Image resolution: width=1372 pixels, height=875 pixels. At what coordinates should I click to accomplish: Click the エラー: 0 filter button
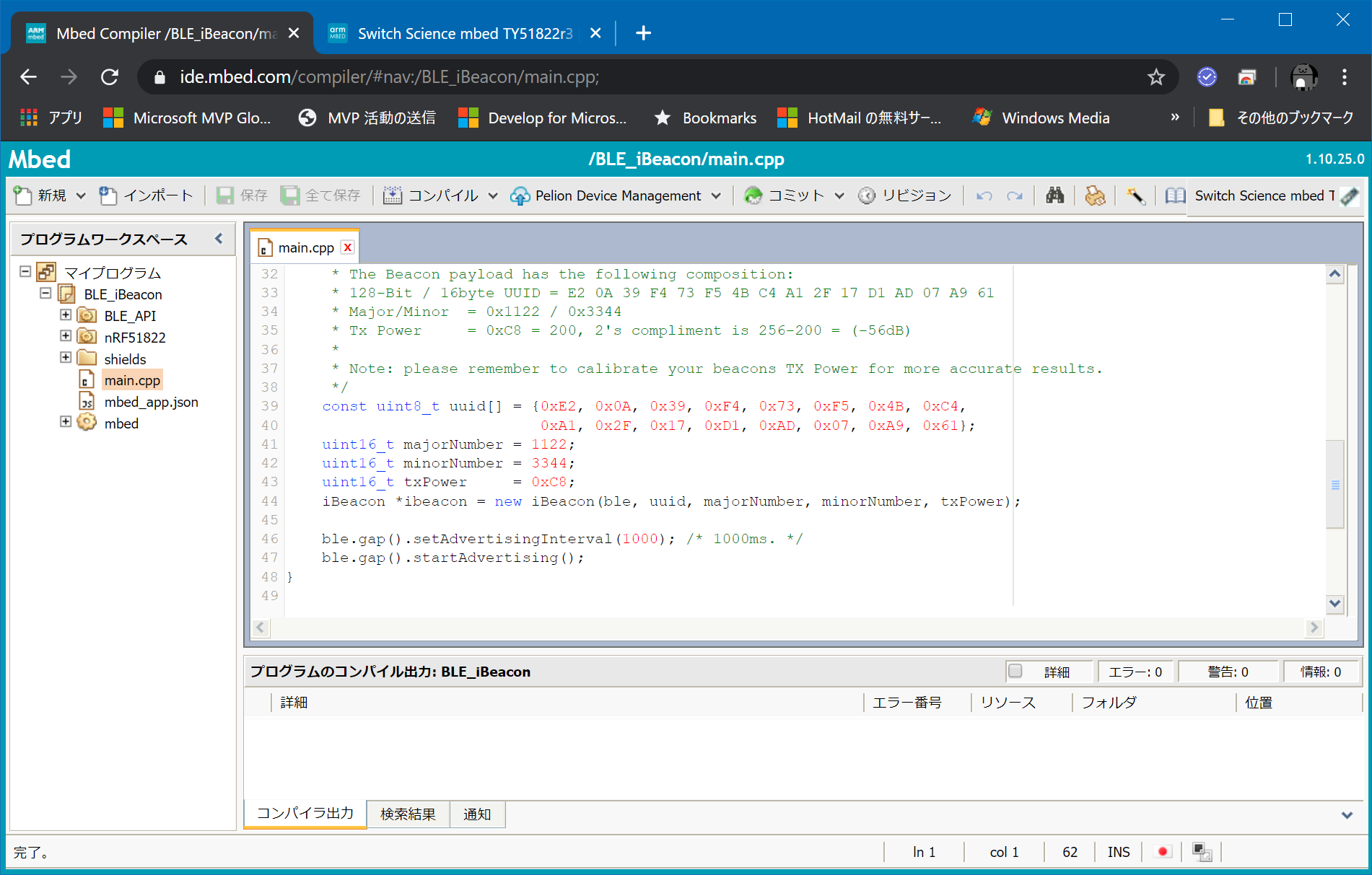click(x=1135, y=672)
